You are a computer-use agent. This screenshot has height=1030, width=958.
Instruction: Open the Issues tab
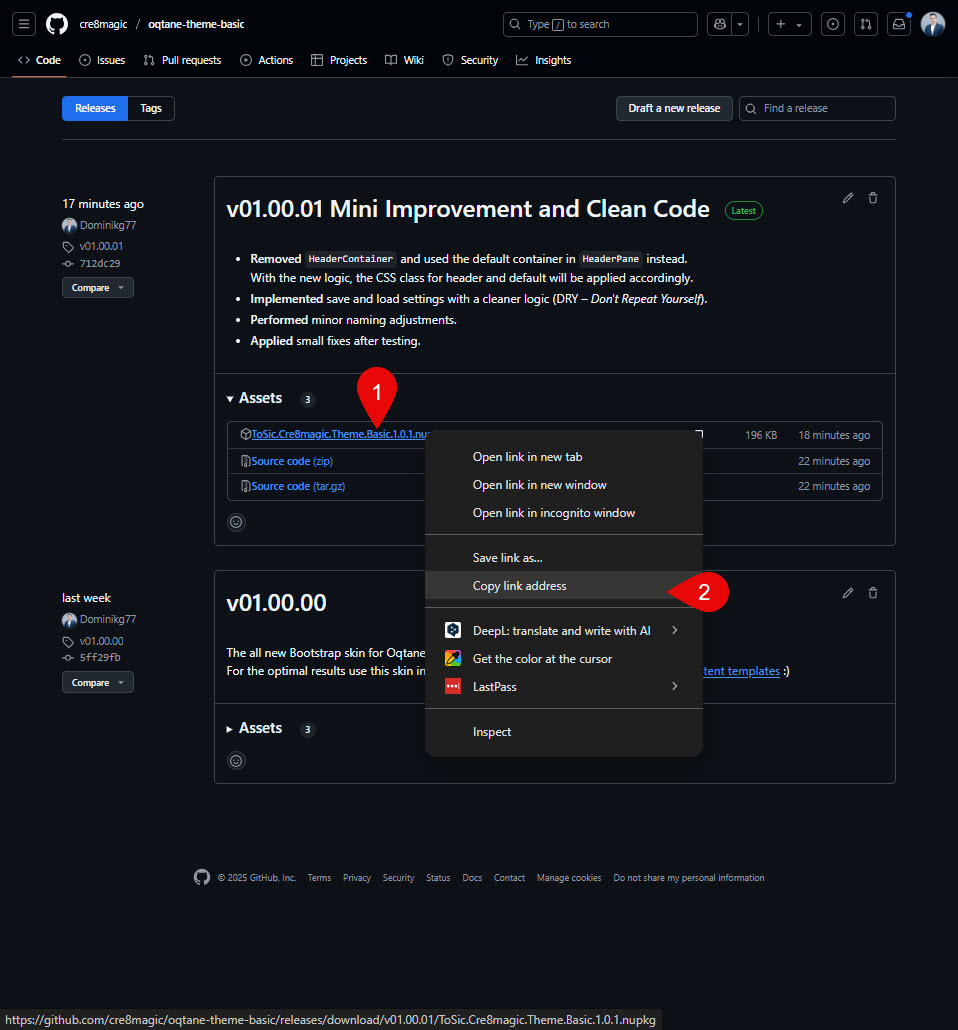click(x=102, y=60)
